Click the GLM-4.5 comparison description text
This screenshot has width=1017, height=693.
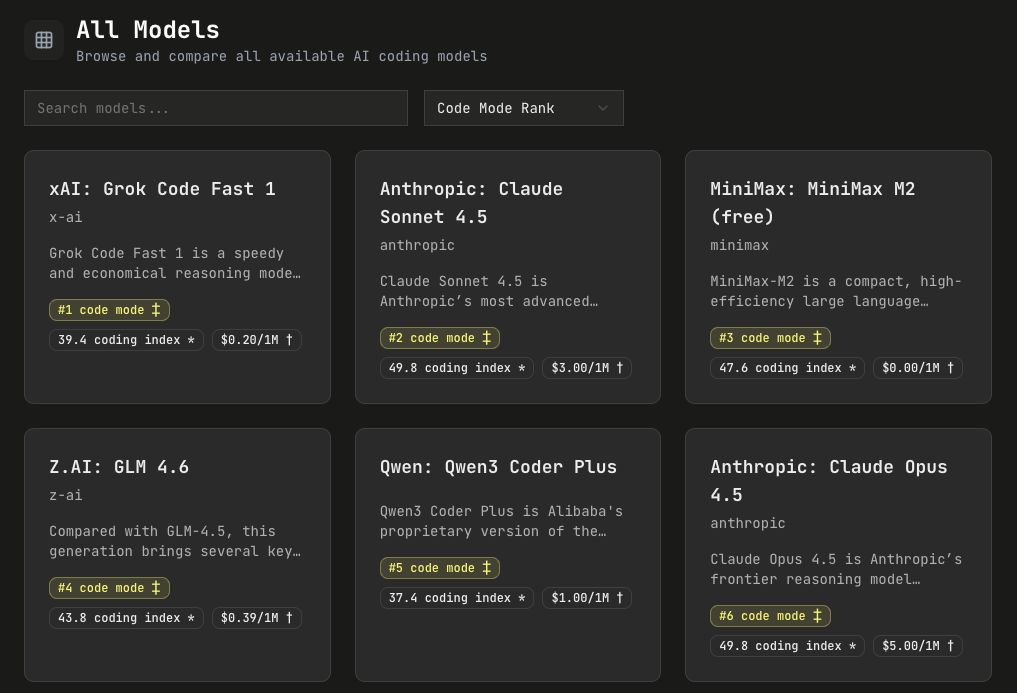(x=175, y=541)
